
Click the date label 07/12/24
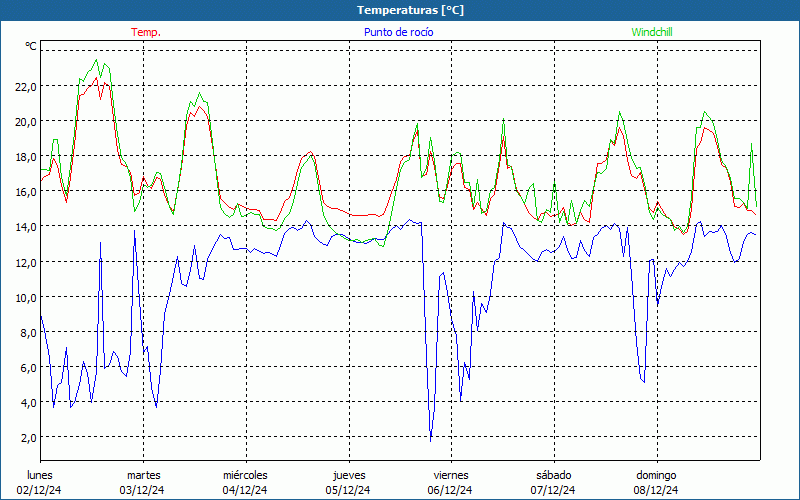553,490
